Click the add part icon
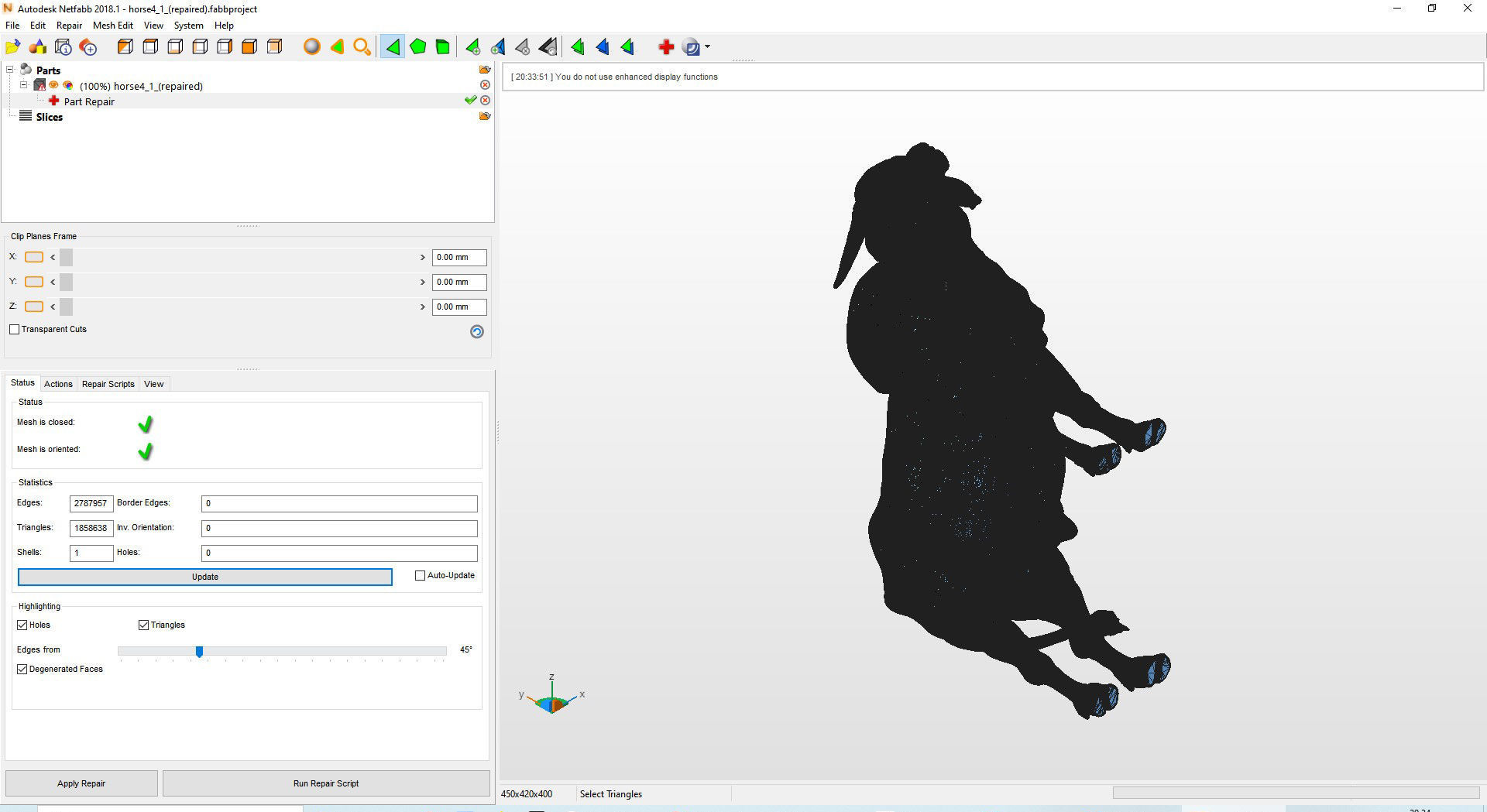Screen dimensions: 1487x812 pos(88,47)
